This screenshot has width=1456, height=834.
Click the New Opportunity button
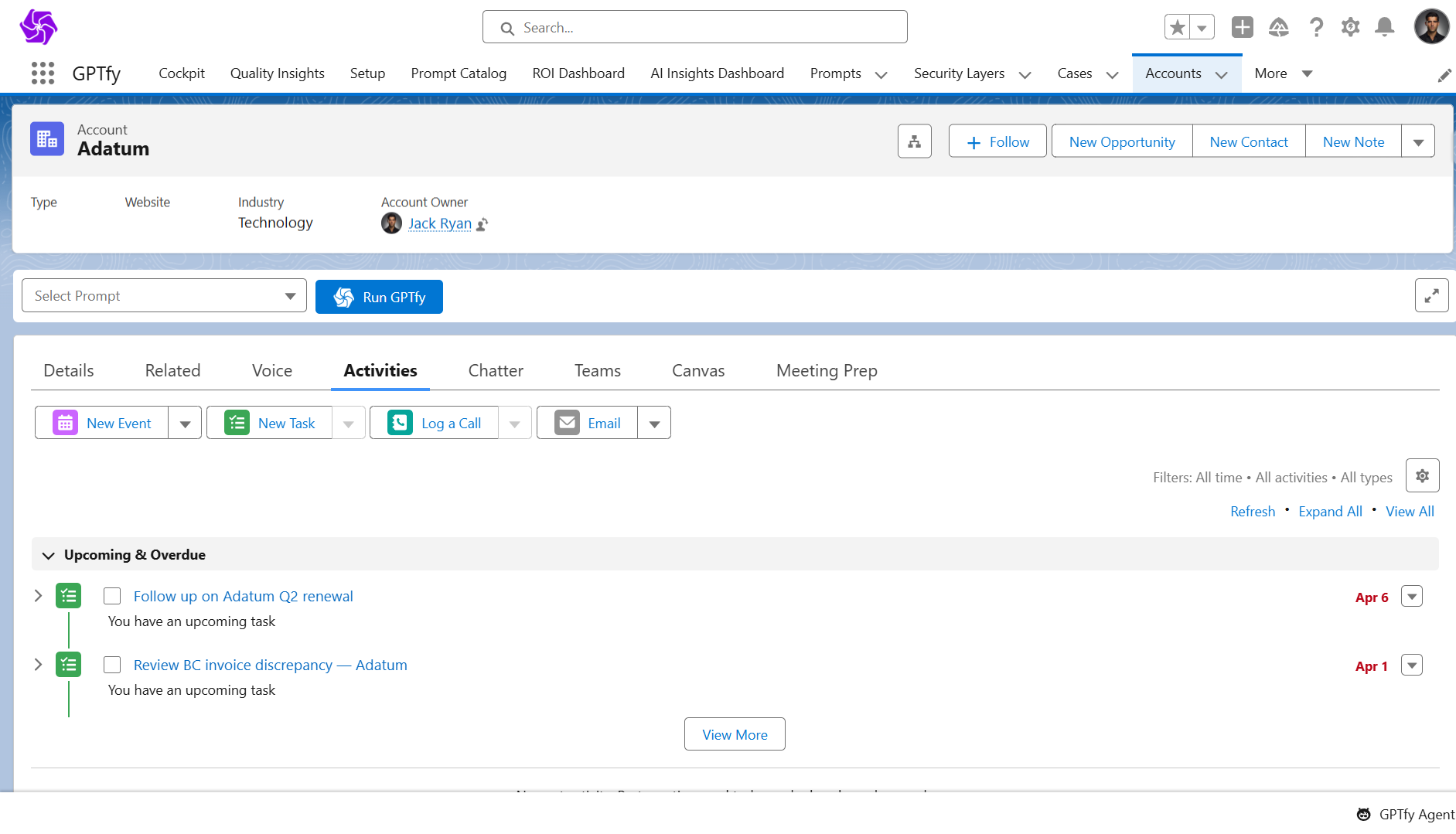click(x=1122, y=141)
